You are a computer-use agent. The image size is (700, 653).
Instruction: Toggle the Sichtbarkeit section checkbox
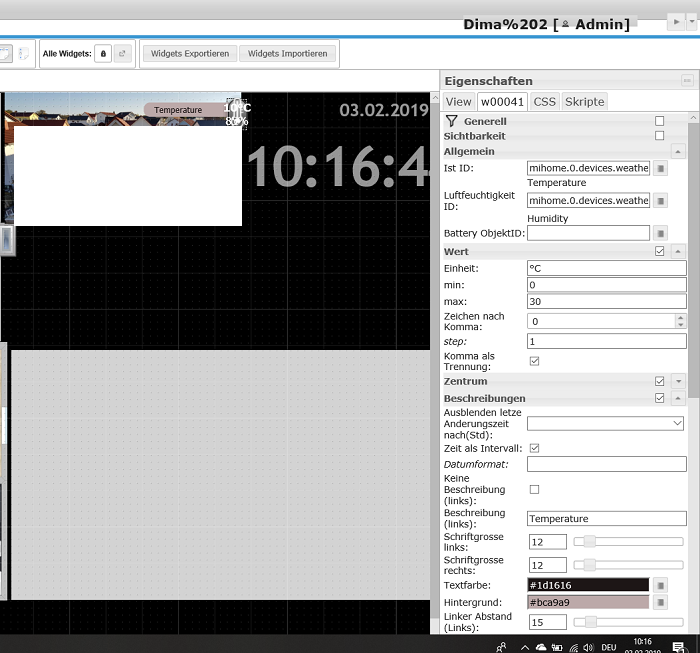(659, 136)
